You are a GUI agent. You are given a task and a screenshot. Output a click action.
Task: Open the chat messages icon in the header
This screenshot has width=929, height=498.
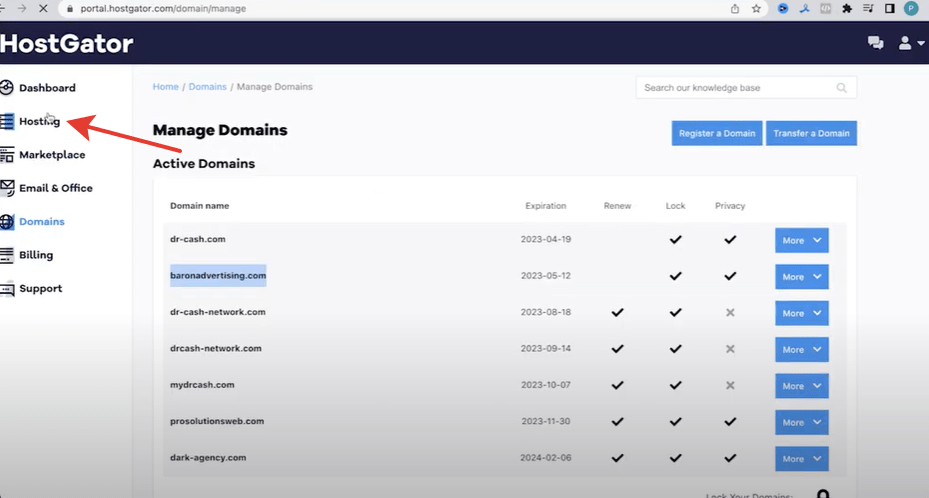pos(876,43)
